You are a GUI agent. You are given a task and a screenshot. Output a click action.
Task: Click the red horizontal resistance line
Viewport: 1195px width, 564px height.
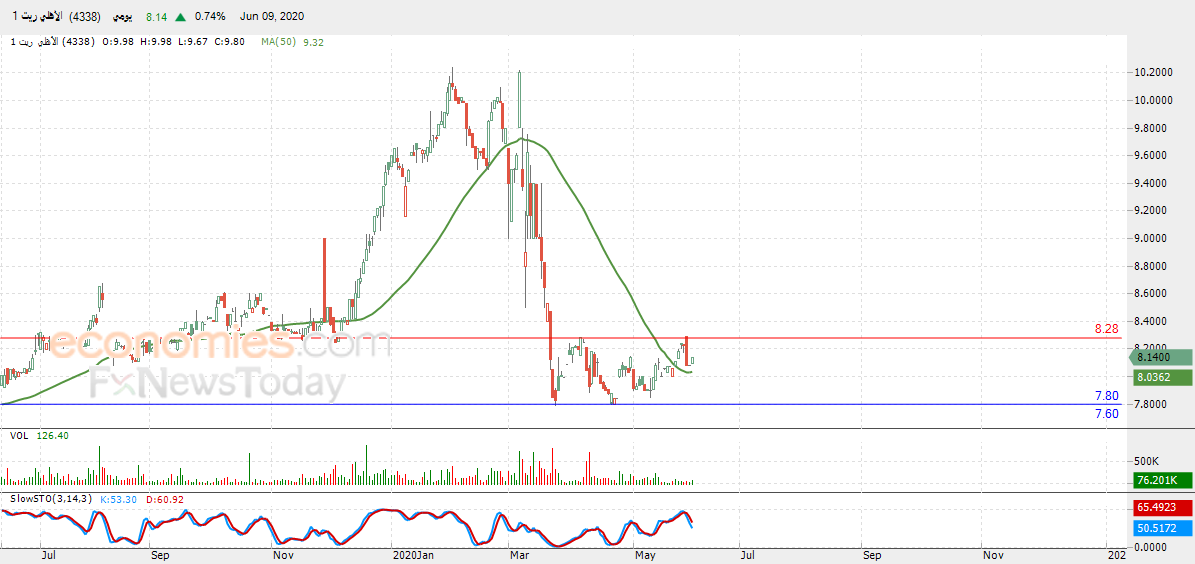(562, 338)
